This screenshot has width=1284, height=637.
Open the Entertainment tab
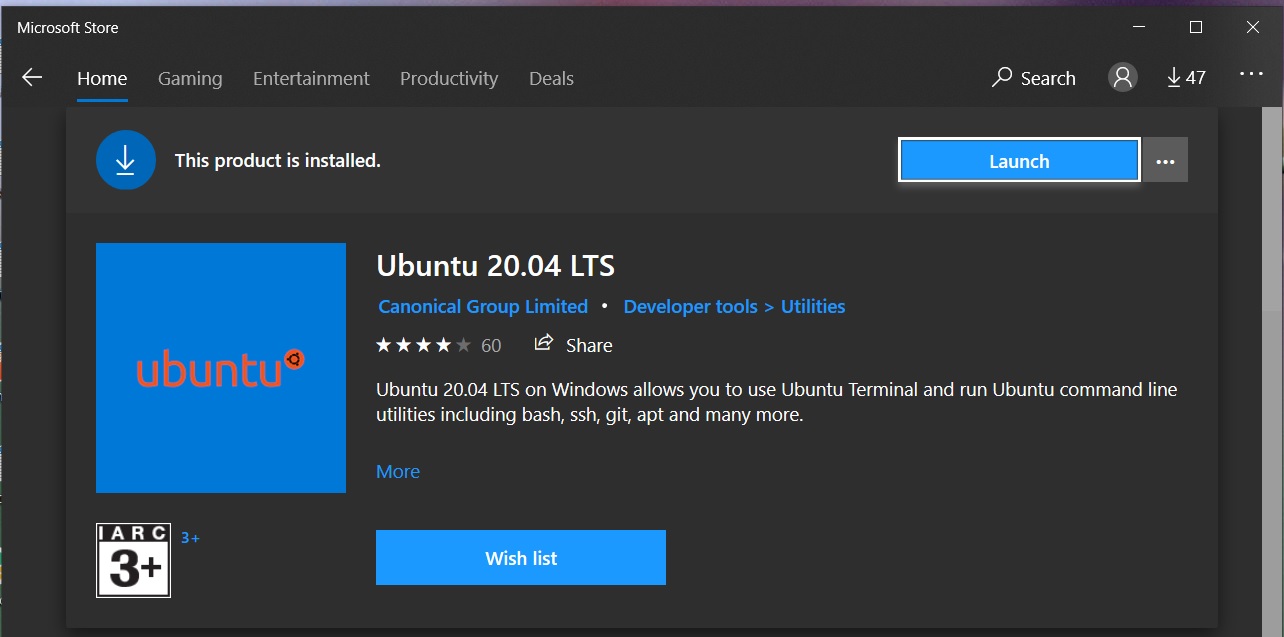click(311, 78)
